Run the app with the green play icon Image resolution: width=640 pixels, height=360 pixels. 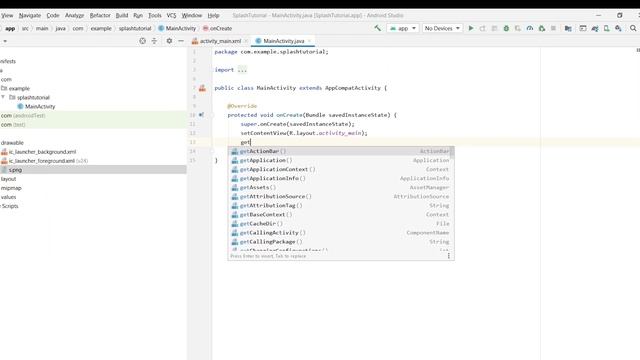pyautogui.click(x=471, y=28)
